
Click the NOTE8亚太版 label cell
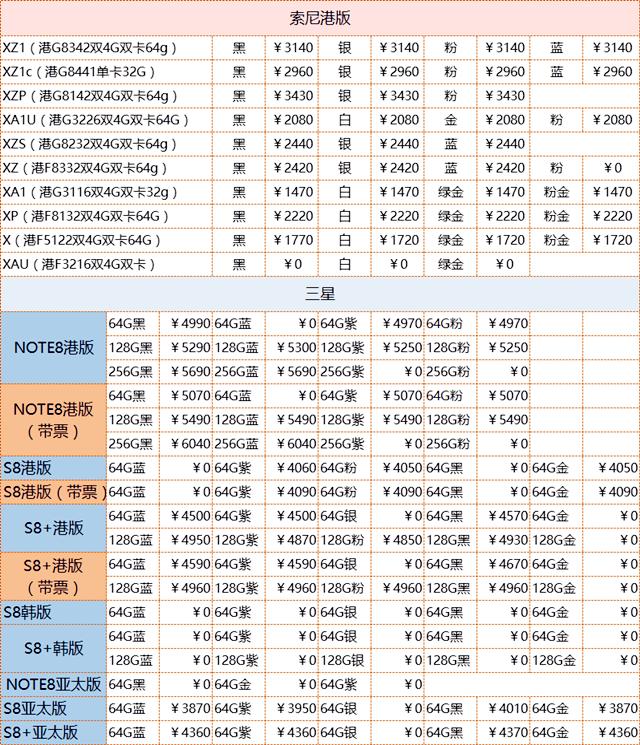[x=54, y=685]
